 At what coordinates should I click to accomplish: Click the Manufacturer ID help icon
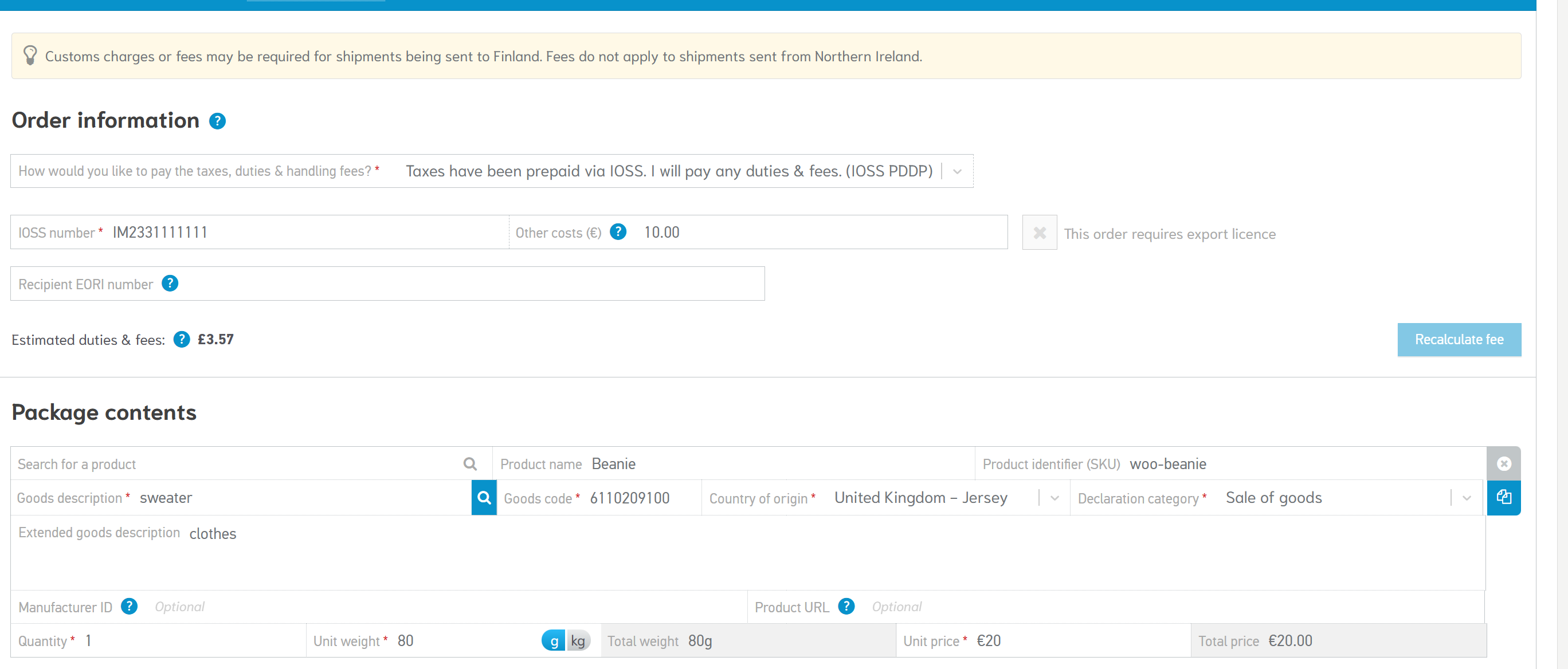coord(129,607)
